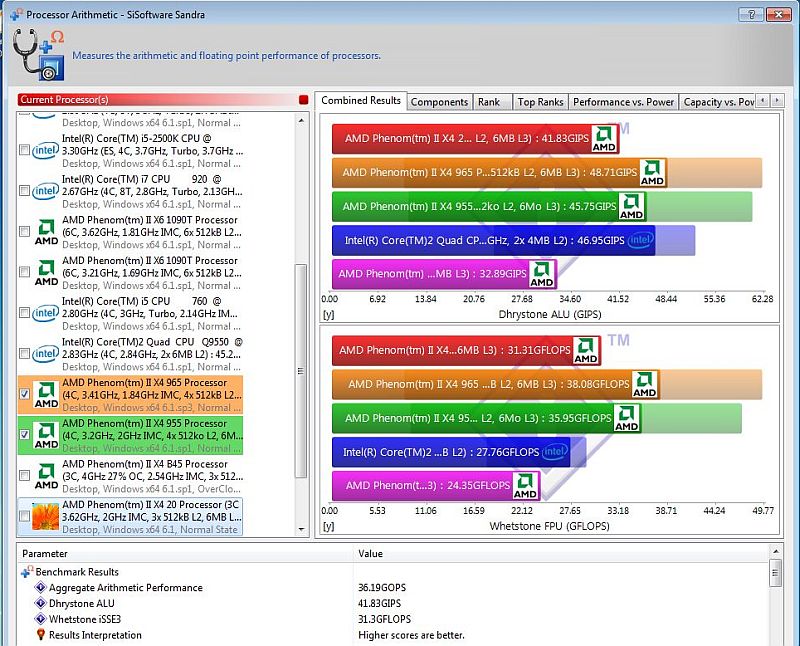Click AMD logo on magenta 24.35GFLOPS bar
This screenshot has width=800, height=646.
526,486
